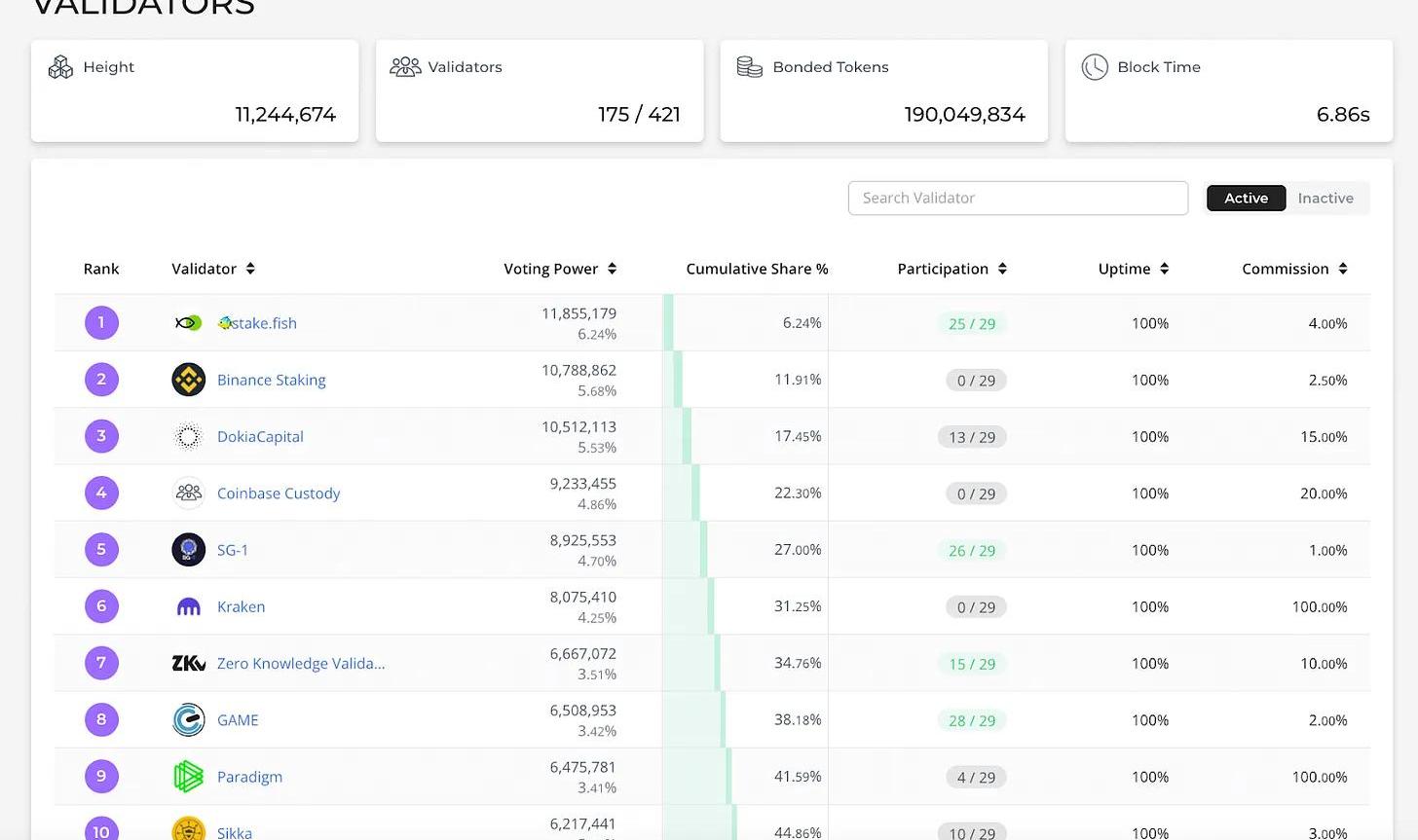The width and height of the screenshot is (1418, 840).
Task: Click the SG-1 validator logo
Action: tap(188, 550)
